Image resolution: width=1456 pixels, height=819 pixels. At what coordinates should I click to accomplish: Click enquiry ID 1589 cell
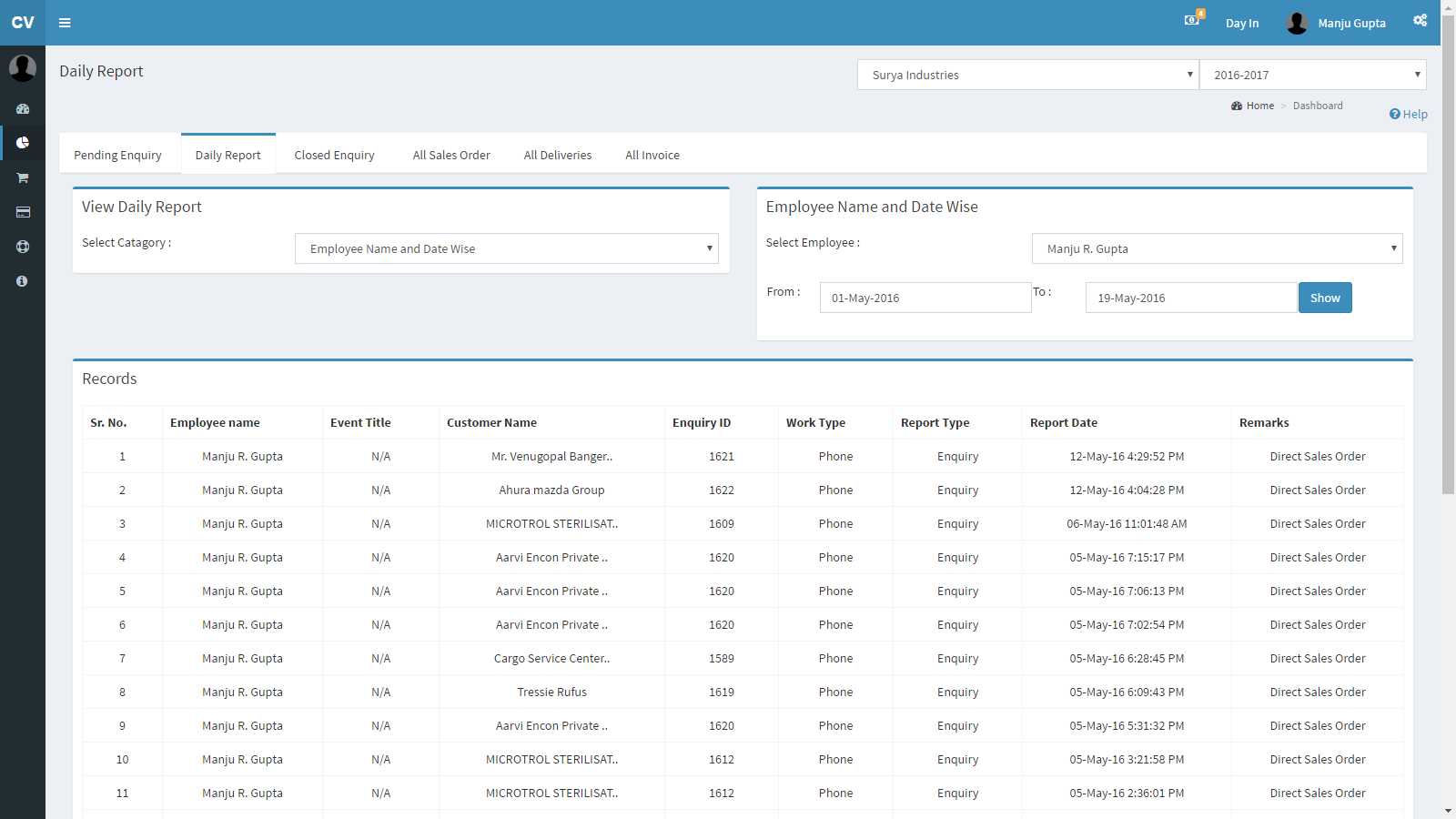click(x=722, y=658)
